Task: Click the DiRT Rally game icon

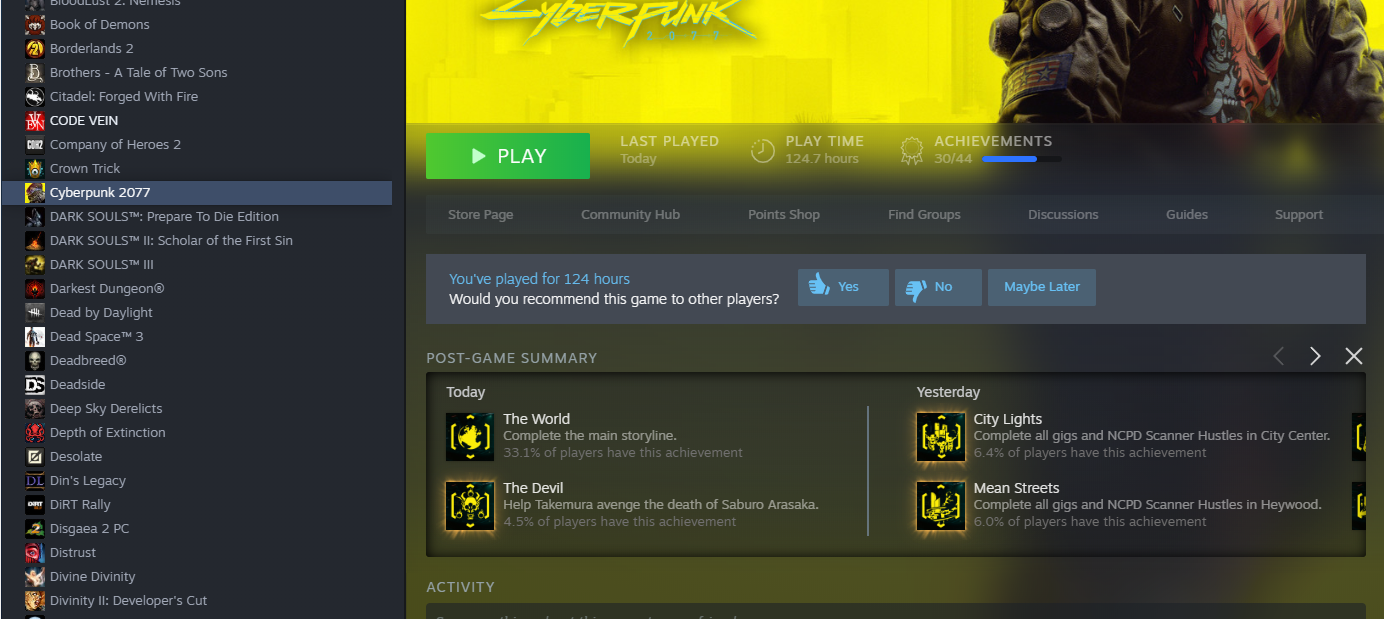Action: [x=35, y=504]
